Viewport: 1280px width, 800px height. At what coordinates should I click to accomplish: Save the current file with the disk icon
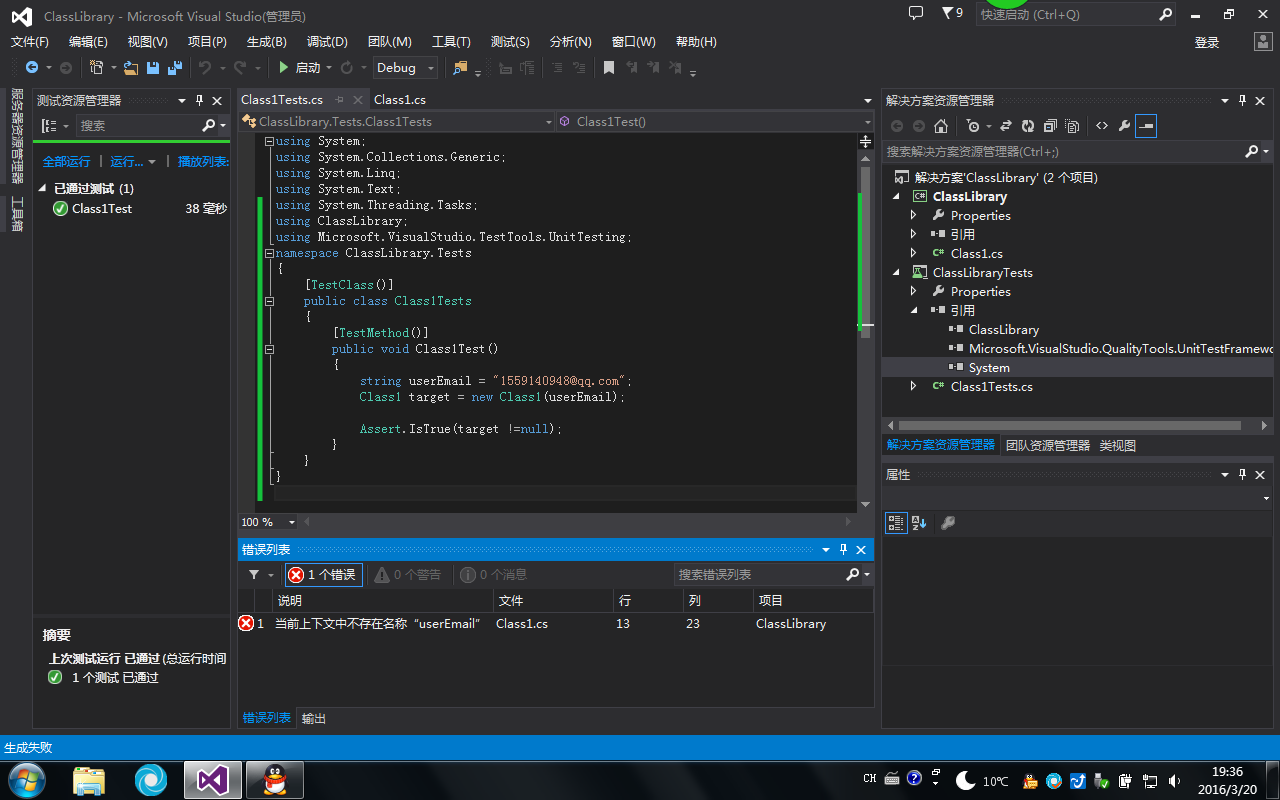(153, 68)
